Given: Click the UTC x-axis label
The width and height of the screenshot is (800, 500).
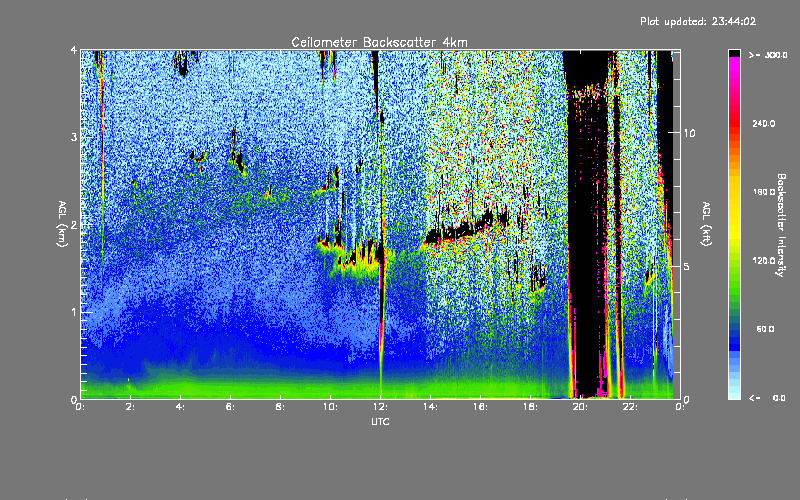Looking at the screenshot, I should pos(380,421).
